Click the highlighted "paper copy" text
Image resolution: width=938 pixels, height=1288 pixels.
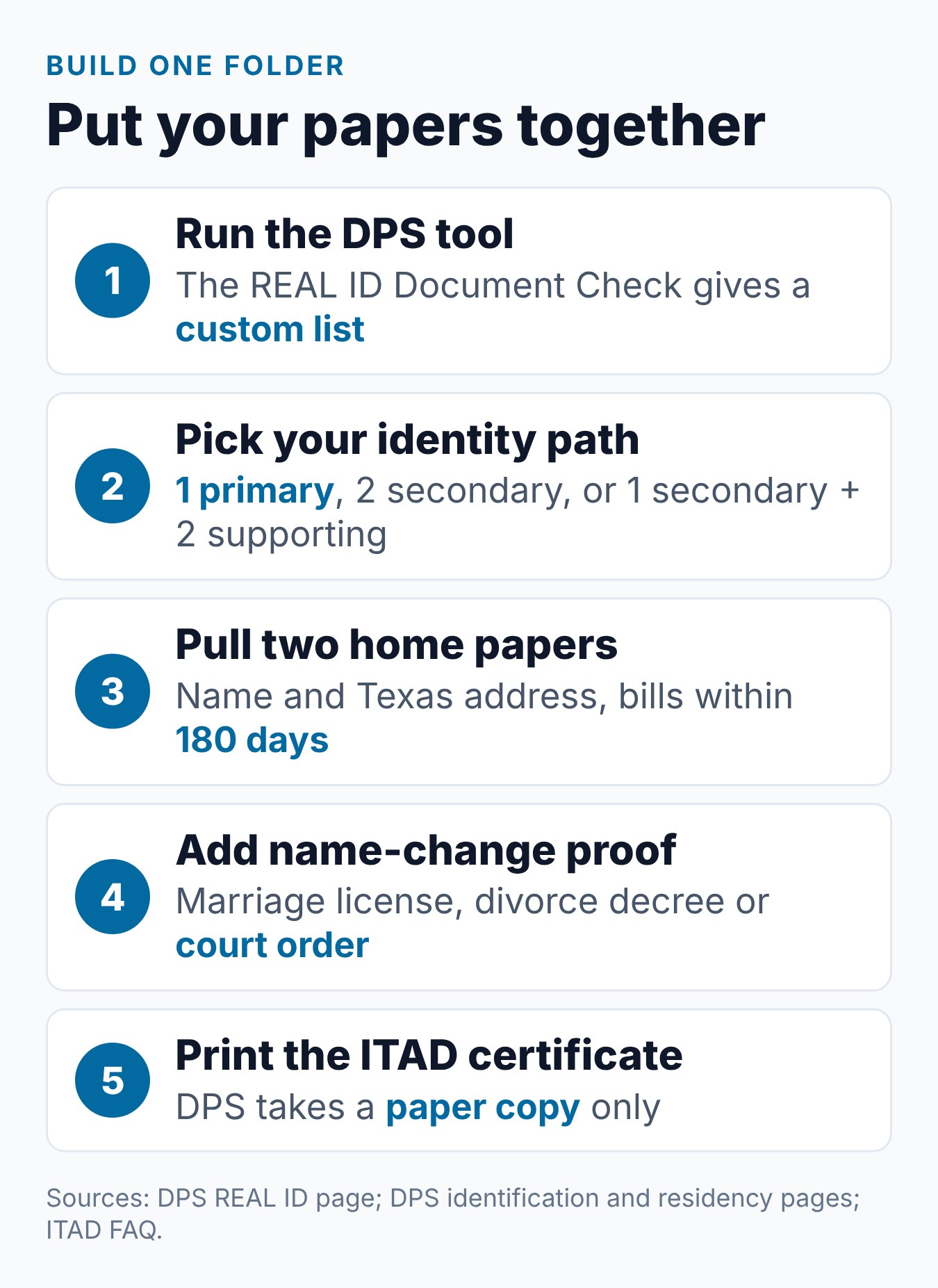tap(483, 1108)
